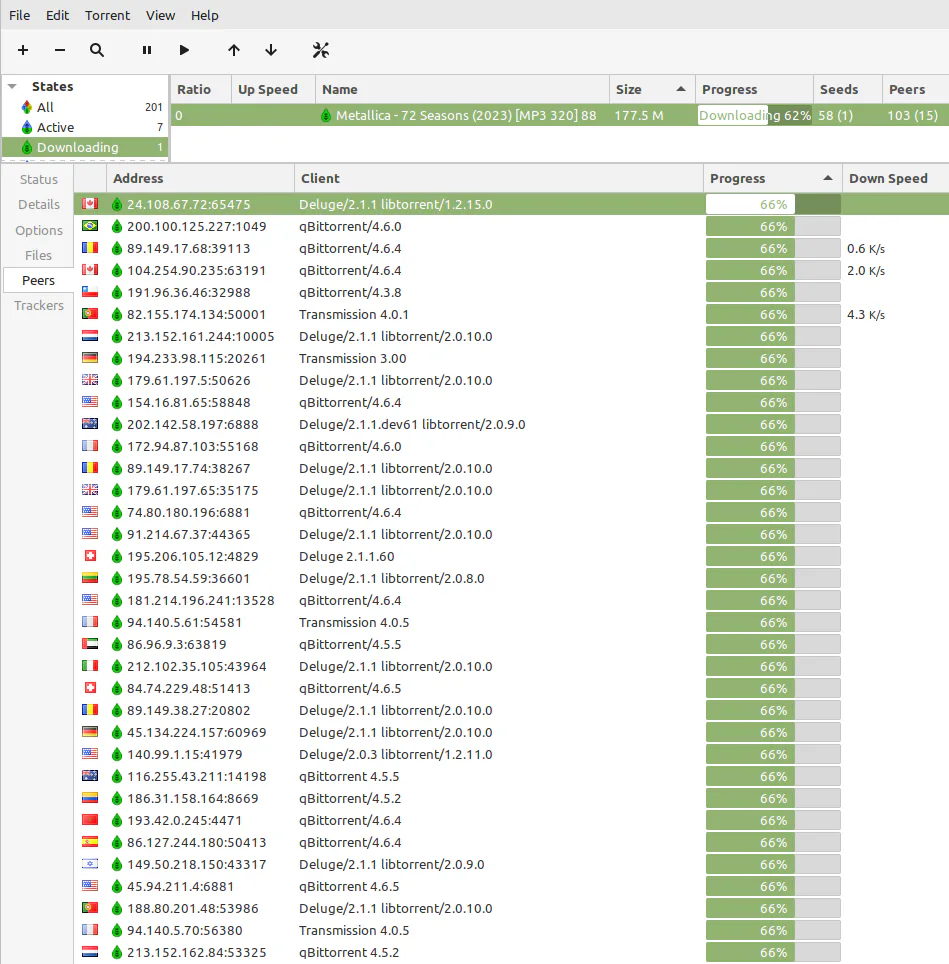
Task: Select the Metallica - 72 Seasons torrent row
Action: point(560,115)
